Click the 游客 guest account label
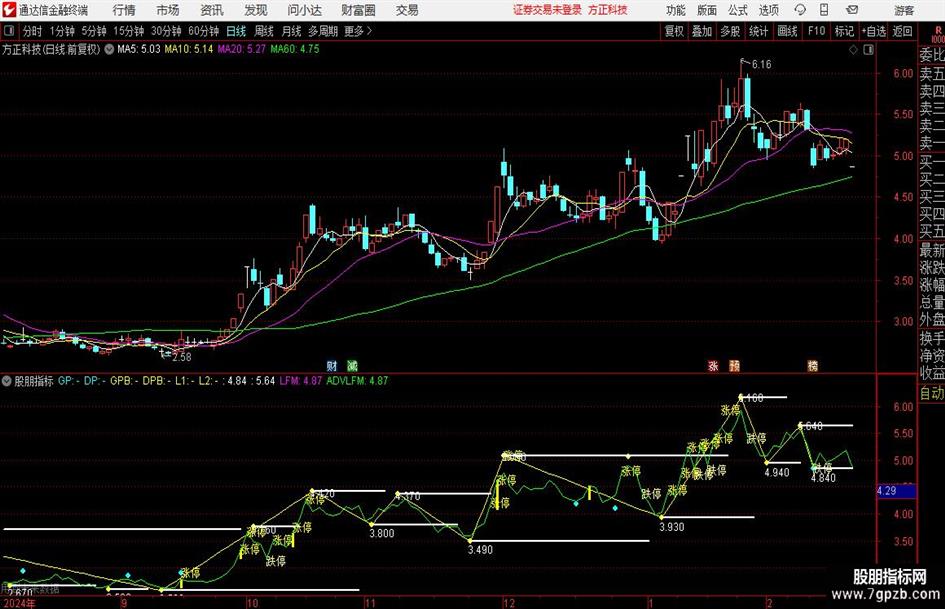The height and width of the screenshot is (609, 945). pos(904,10)
